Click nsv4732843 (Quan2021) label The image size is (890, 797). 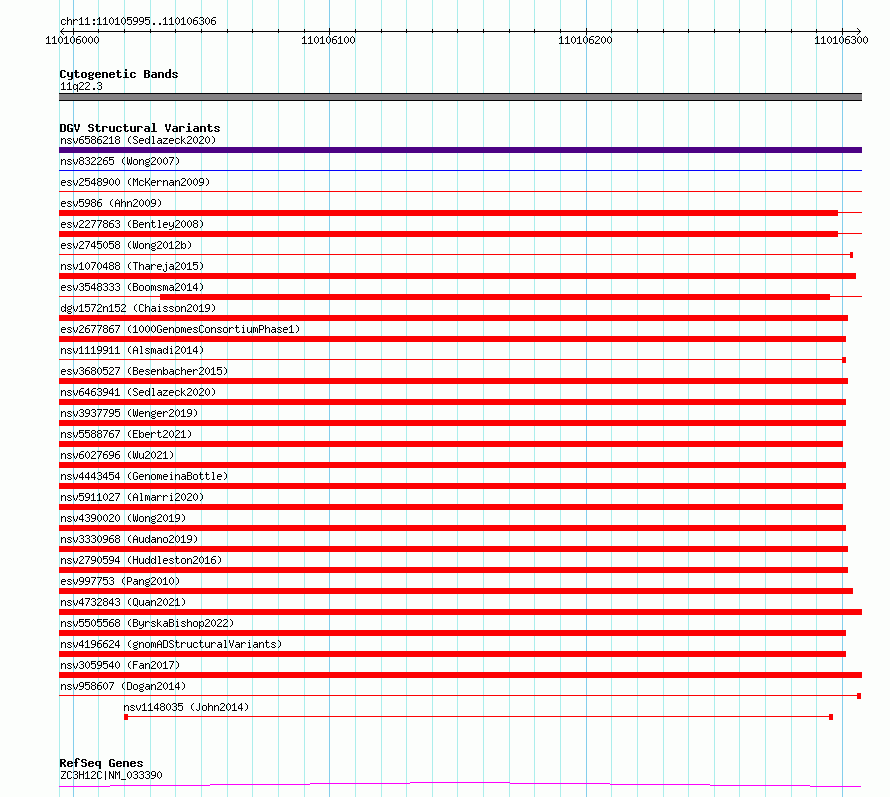pyautogui.click(x=123, y=602)
